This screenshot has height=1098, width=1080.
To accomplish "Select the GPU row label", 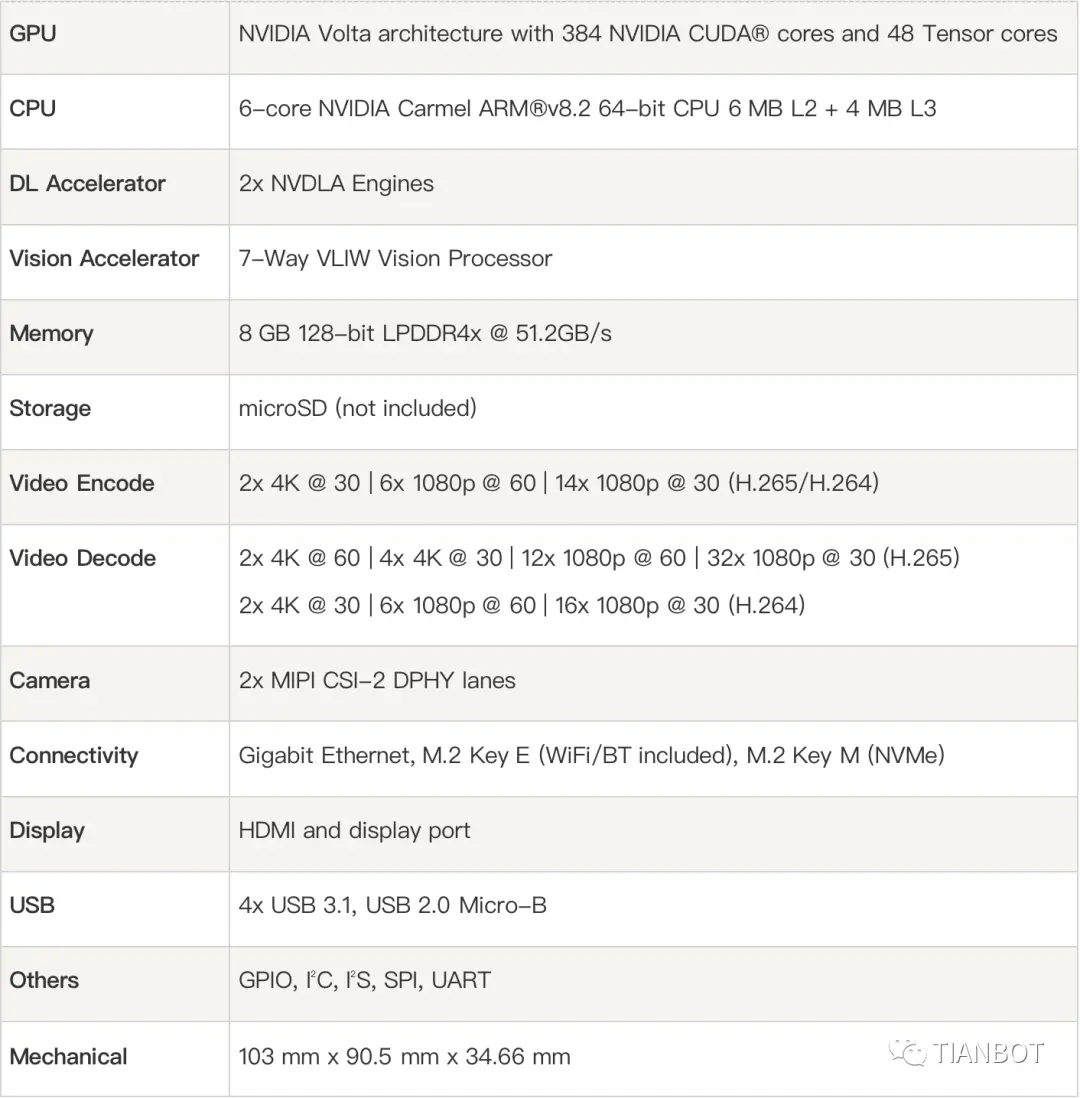I will (x=33, y=34).
